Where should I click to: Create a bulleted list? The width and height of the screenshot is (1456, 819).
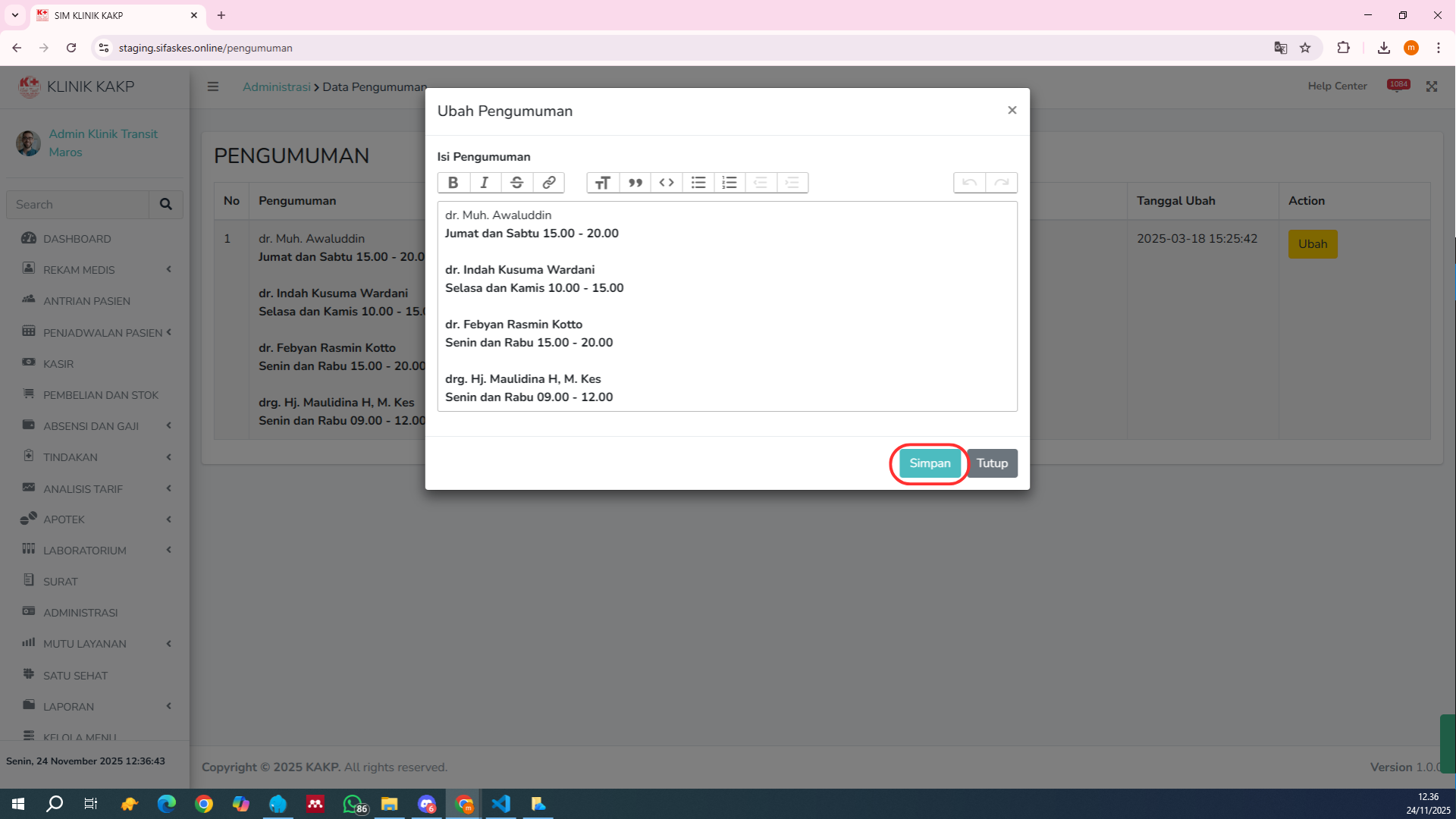click(x=698, y=183)
